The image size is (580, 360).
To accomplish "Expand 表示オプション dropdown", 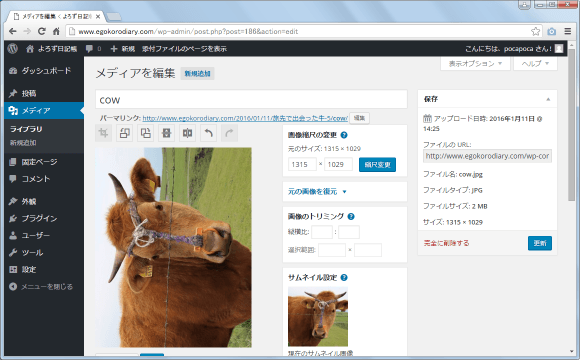I will coord(475,64).
